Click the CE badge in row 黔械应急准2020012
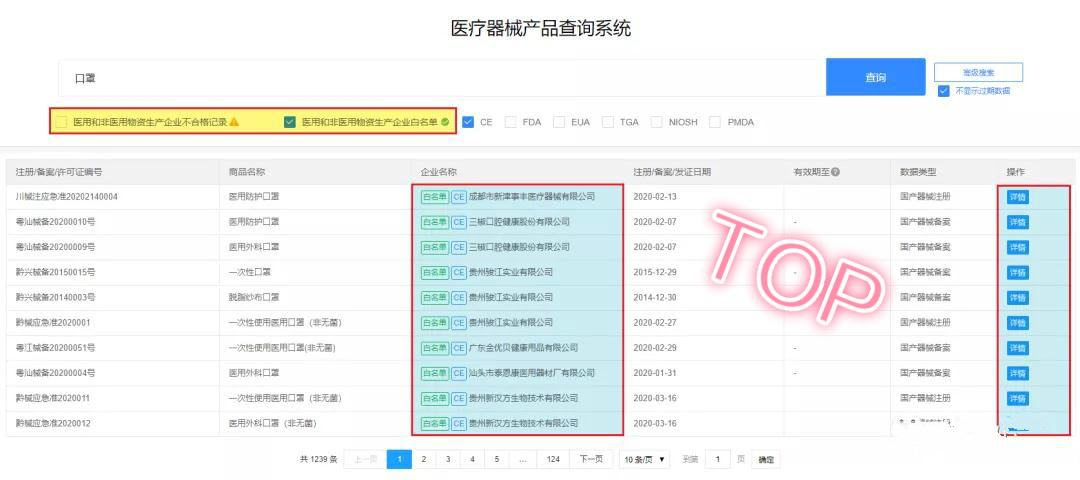Image resolution: width=1080 pixels, height=480 pixels. tap(459, 424)
